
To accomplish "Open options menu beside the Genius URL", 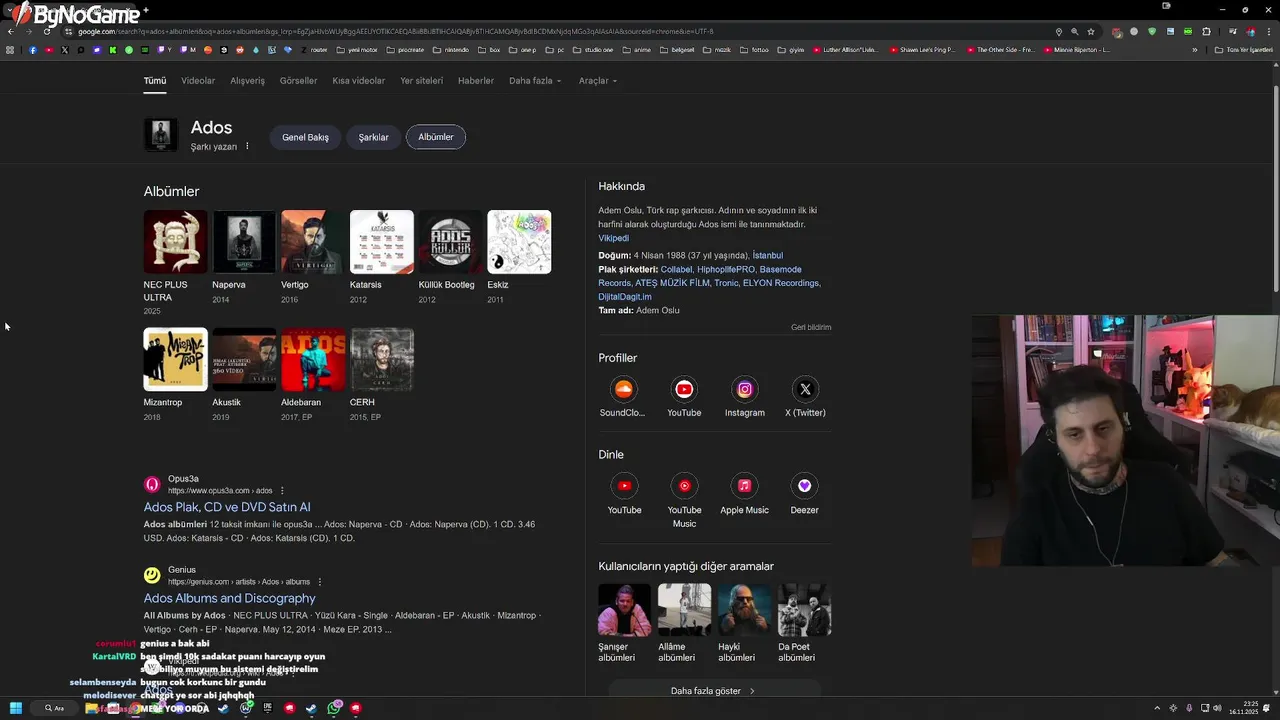I will tap(320, 582).
